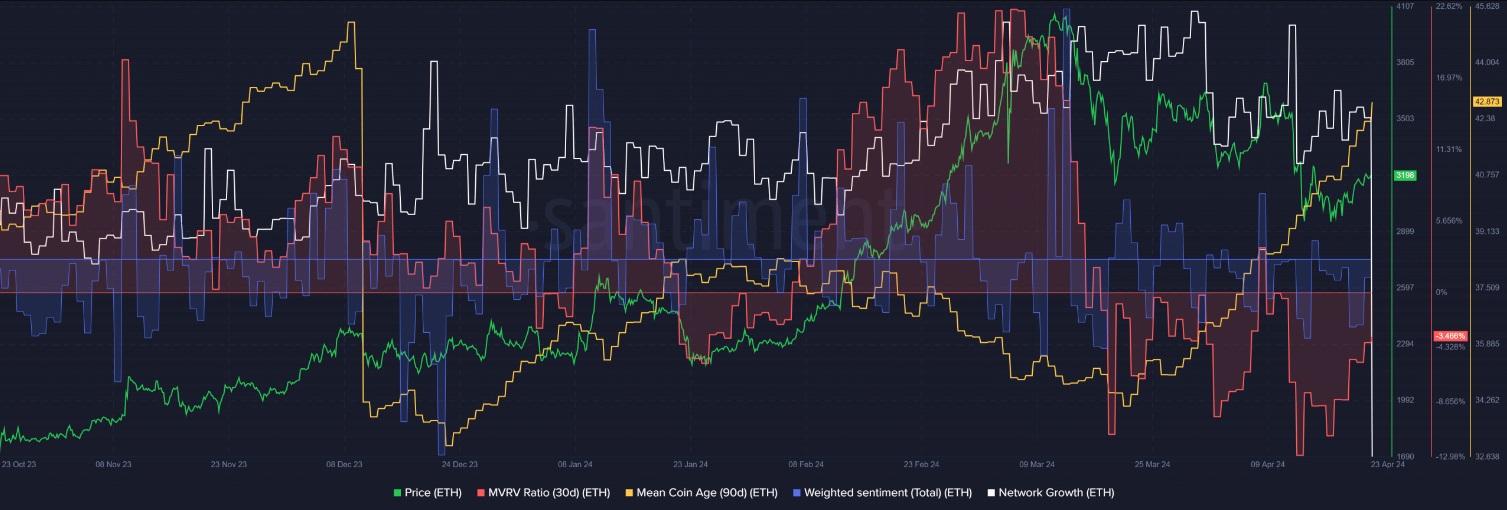Click the yellow coin age badge 42.873

click(x=1487, y=102)
